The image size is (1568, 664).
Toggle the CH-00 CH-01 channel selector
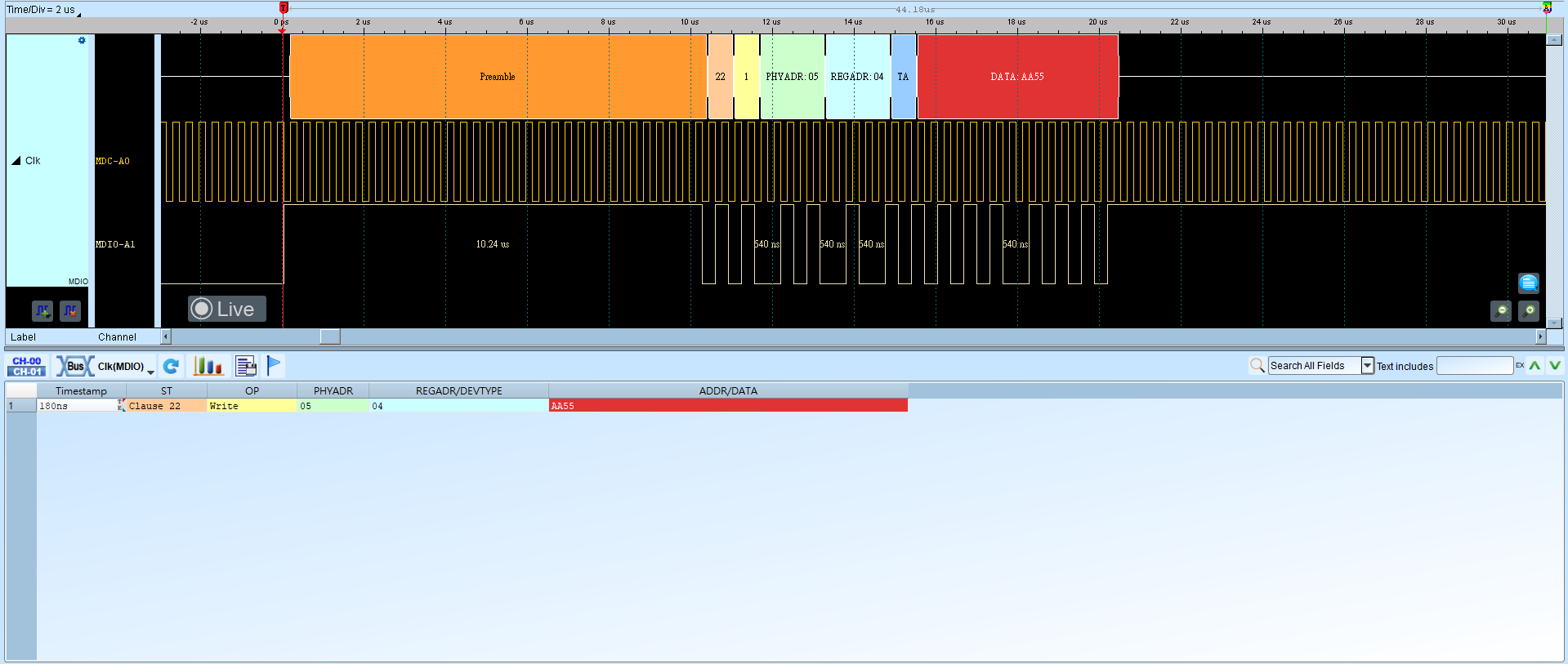tap(27, 366)
